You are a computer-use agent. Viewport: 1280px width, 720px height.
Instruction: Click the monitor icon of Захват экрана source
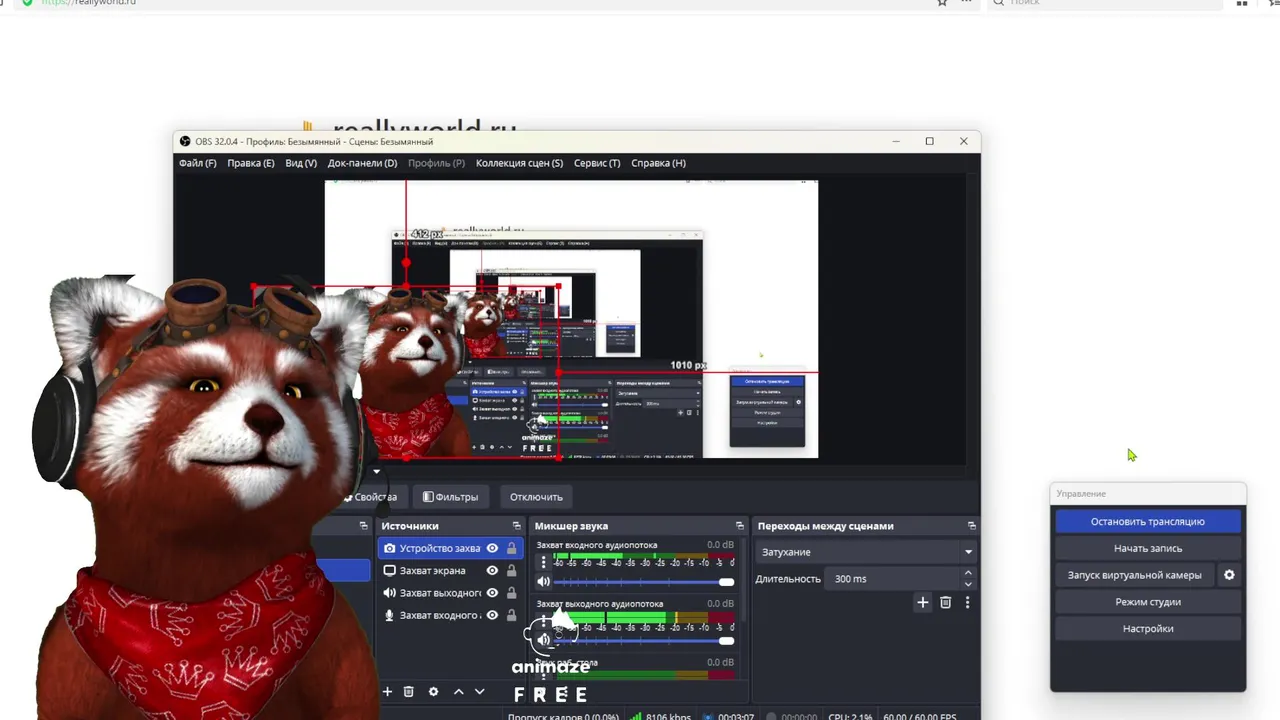click(389, 570)
